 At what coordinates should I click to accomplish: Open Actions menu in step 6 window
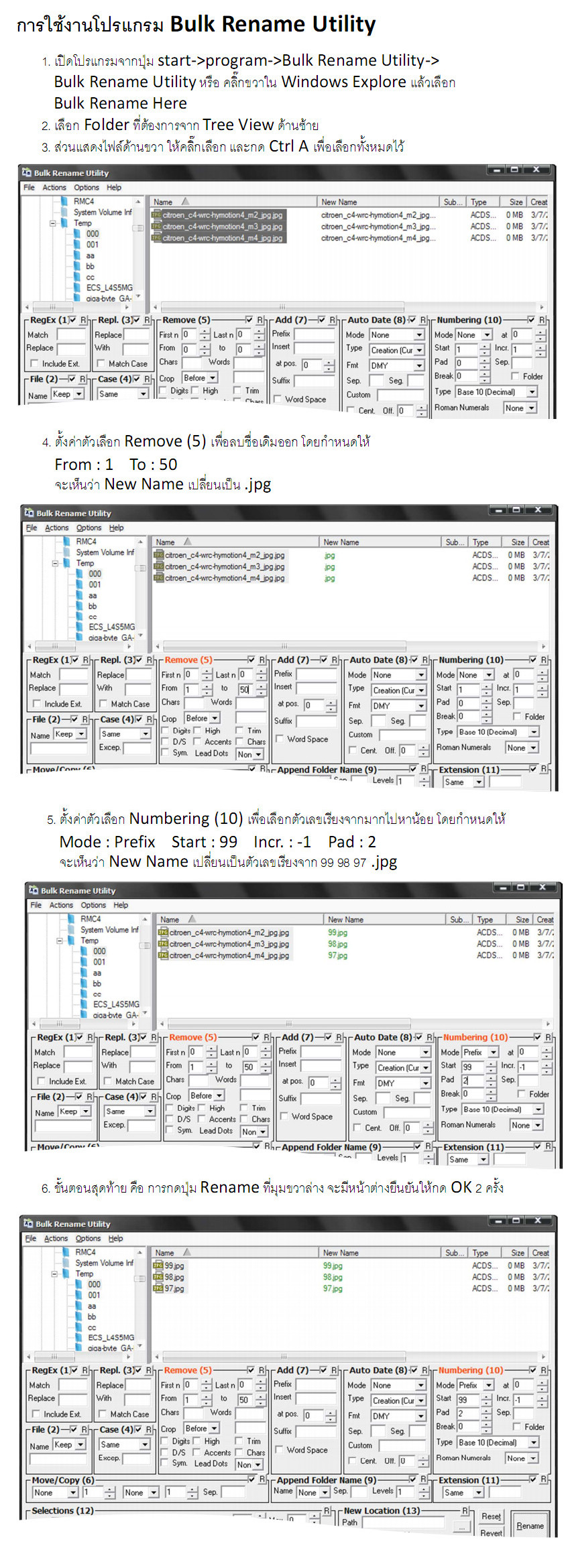[56, 1238]
